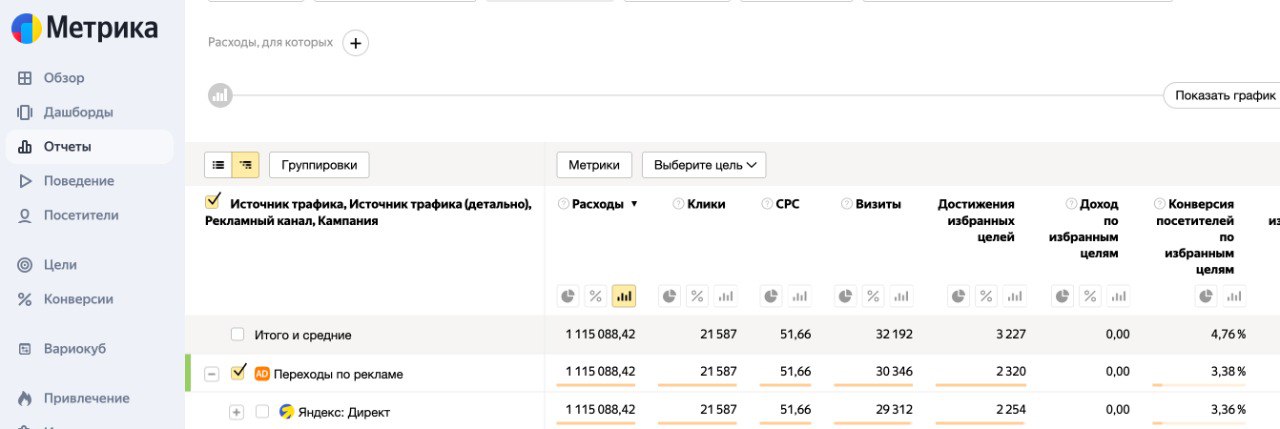
Task: Select bar chart icon under Визиты column
Action: (x=902, y=296)
